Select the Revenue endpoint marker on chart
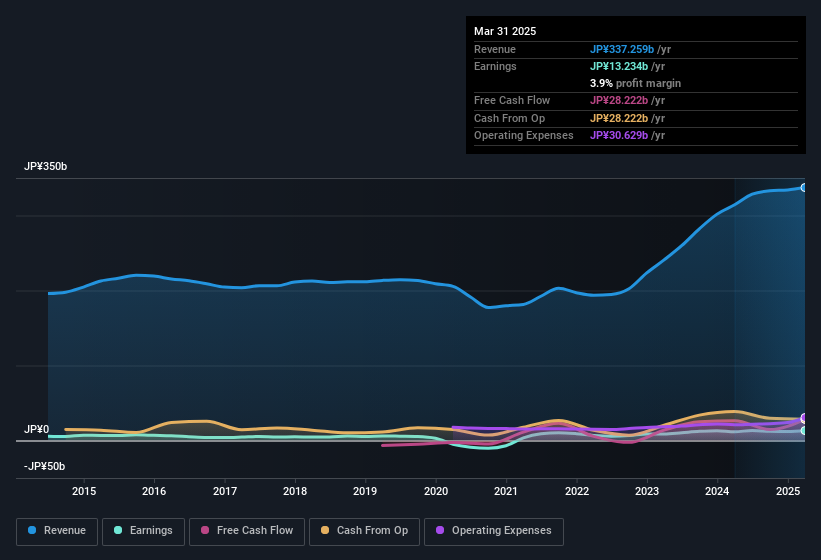 click(x=804, y=187)
